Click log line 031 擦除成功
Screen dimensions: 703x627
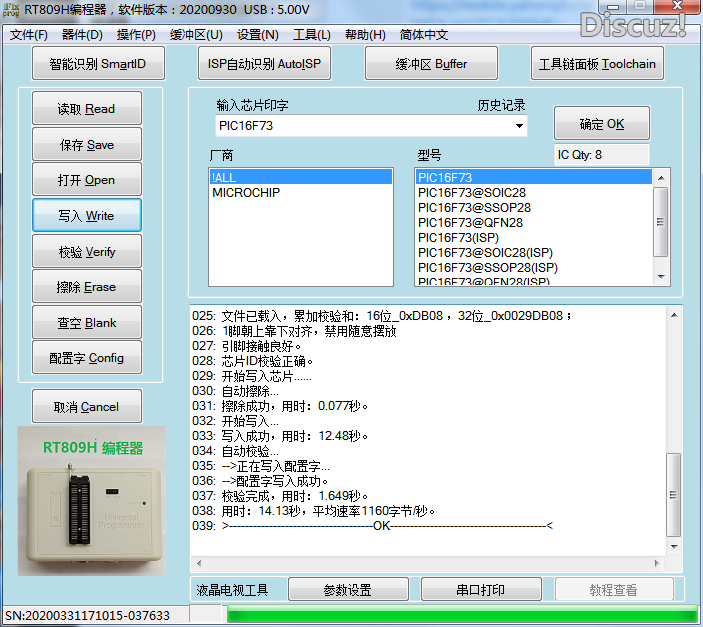pos(281,406)
